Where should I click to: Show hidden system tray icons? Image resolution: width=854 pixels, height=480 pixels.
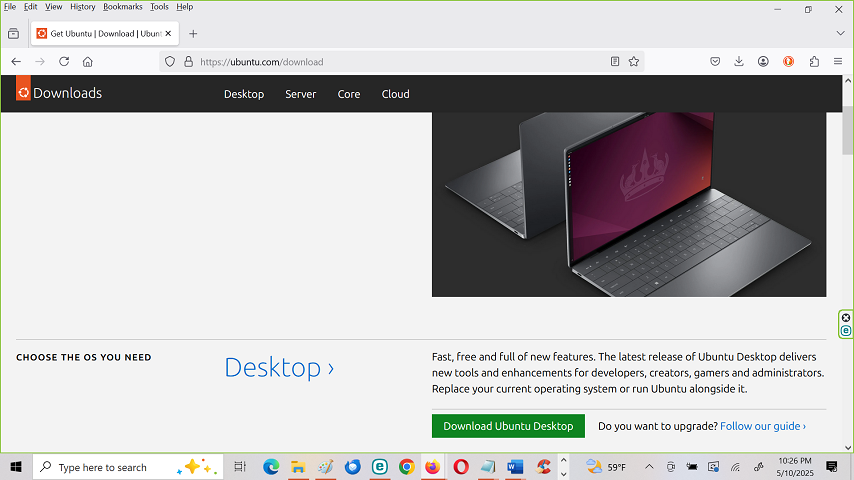tap(648, 467)
